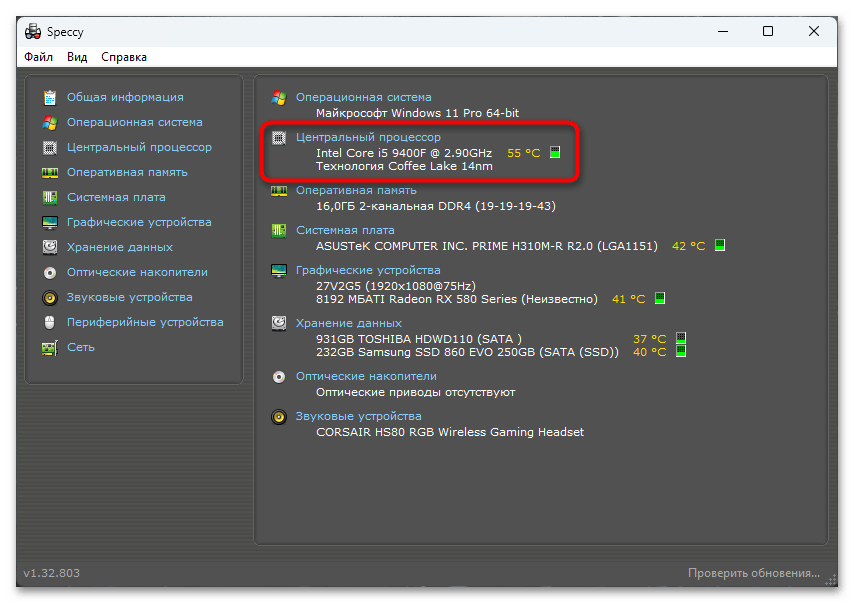Click the Проверить обновления link

click(753, 573)
